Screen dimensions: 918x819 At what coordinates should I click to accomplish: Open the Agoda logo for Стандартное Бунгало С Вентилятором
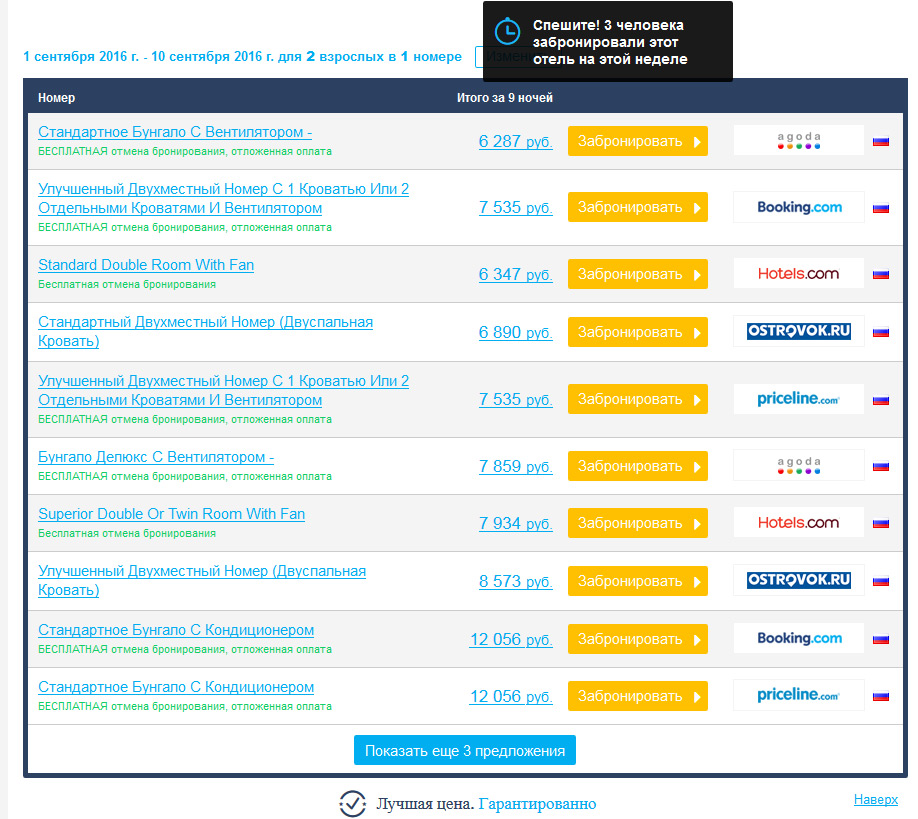(x=799, y=141)
